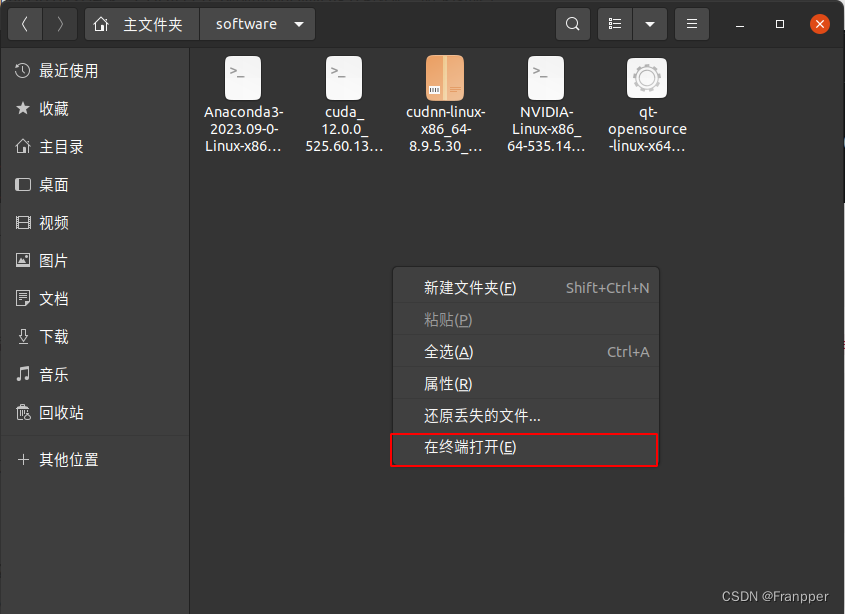
Task: Choose 在终端打开(E) from context menu
Action: click(525, 447)
